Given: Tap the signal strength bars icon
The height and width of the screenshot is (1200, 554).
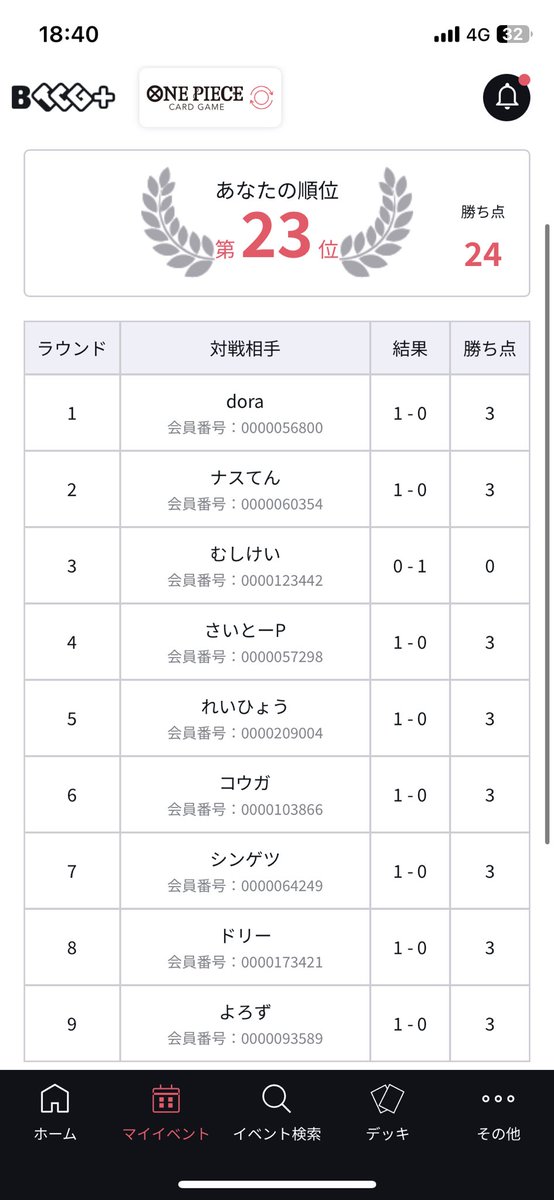Looking at the screenshot, I should [446, 34].
